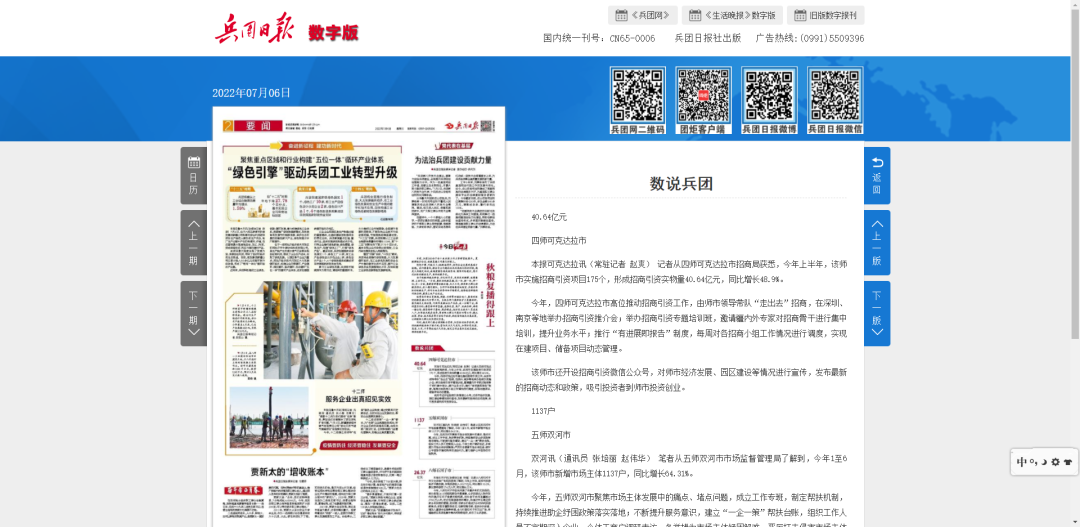
Task: Open article "绿色引擎"驱动兵团工业转型升级 on page
Action: [x=313, y=173]
